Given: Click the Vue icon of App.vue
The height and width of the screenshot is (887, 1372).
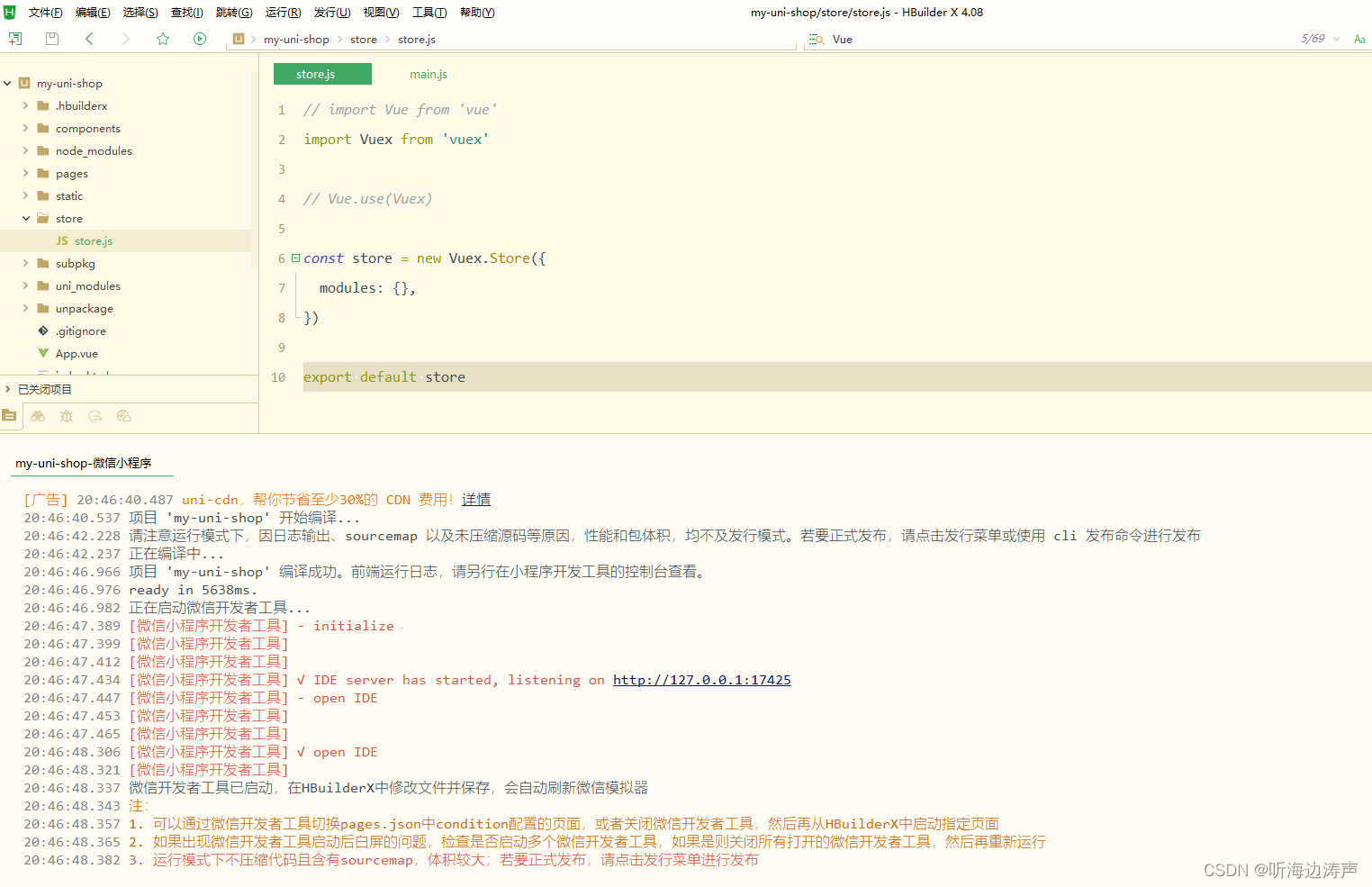Looking at the screenshot, I should click(43, 353).
